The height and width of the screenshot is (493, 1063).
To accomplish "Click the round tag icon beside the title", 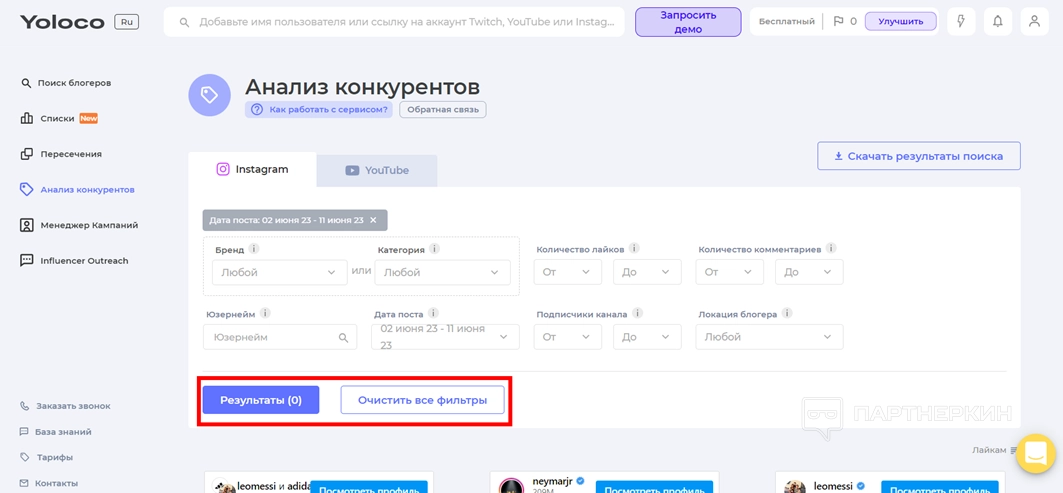I will coord(209,95).
